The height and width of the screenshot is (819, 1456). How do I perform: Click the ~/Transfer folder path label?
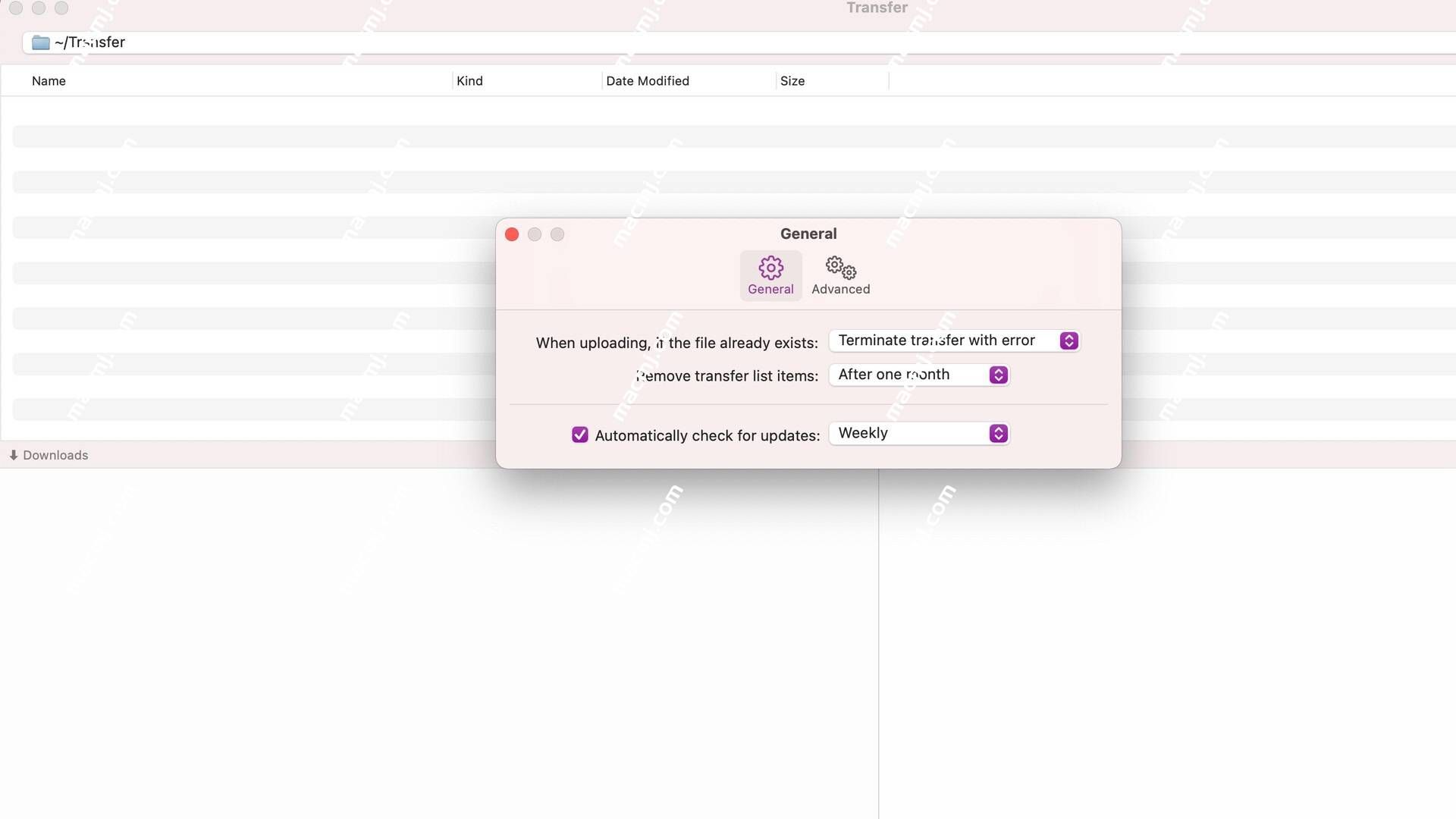(x=89, y=42)
